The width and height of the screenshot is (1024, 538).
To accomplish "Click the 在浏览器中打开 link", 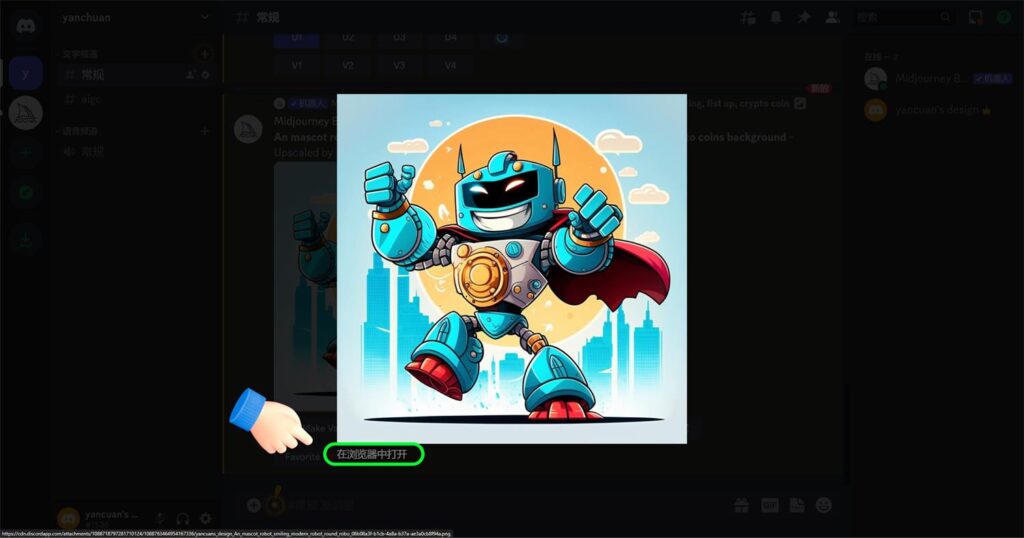I will [372, 454].
